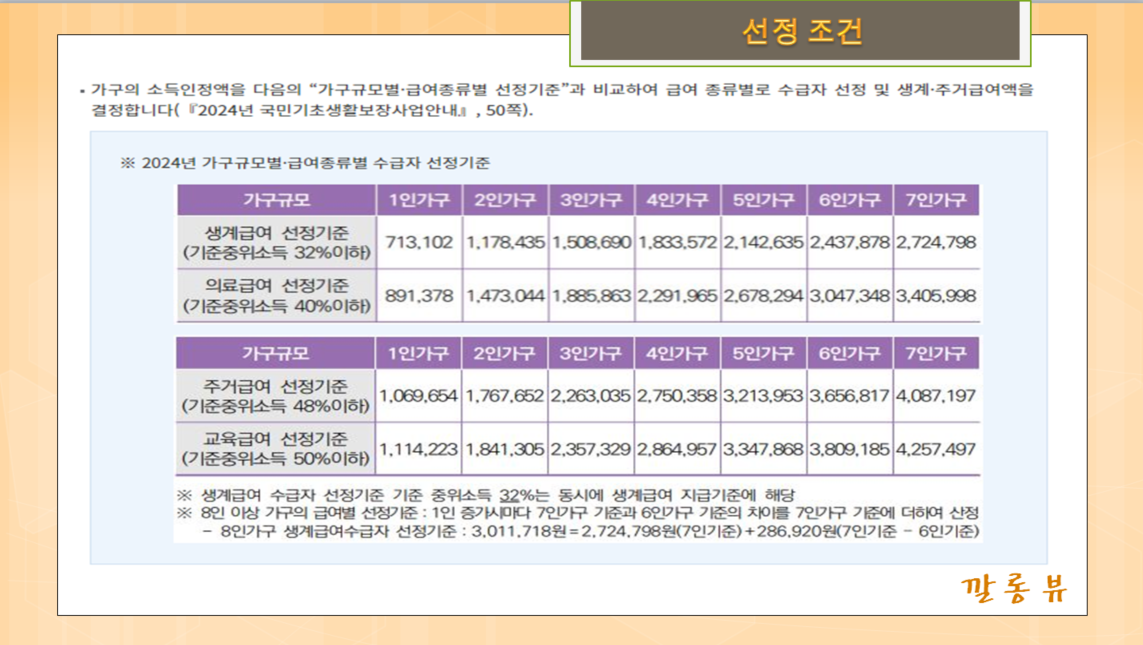Select the value 3,809,185
The image size is (1143, 645).
(849, 450)
